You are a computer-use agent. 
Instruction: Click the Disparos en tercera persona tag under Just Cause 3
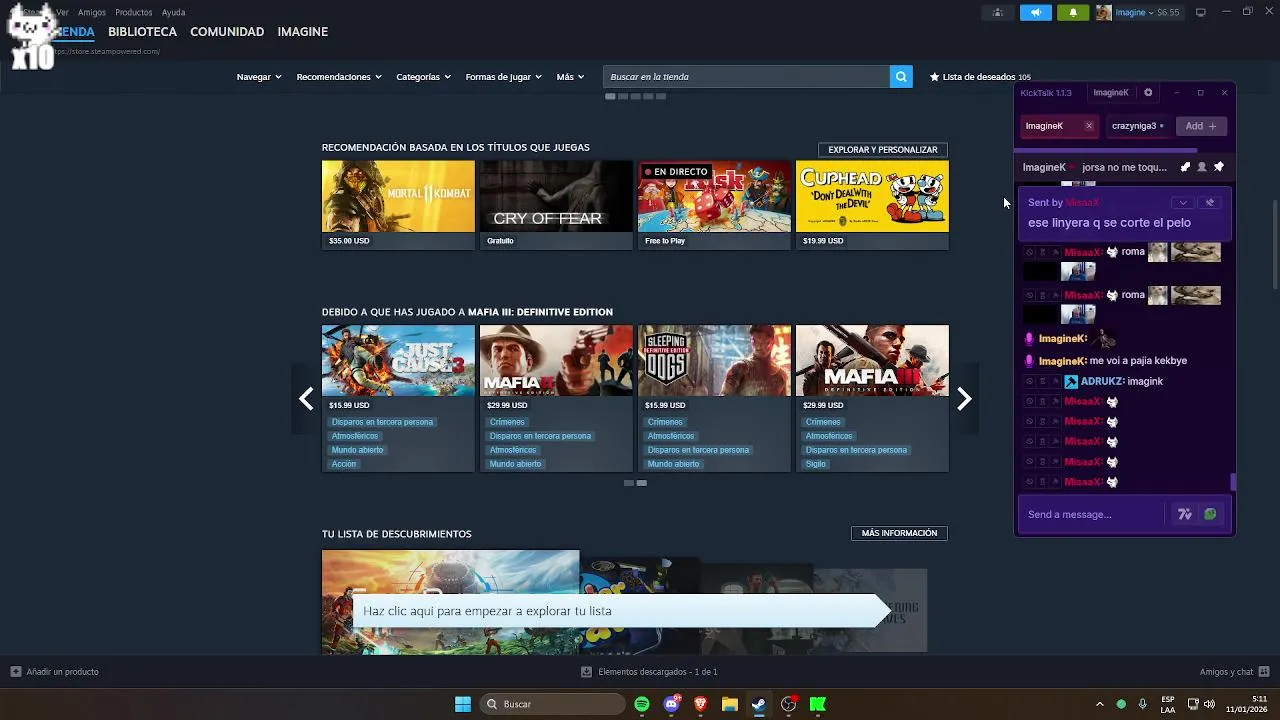pos(382,422)
